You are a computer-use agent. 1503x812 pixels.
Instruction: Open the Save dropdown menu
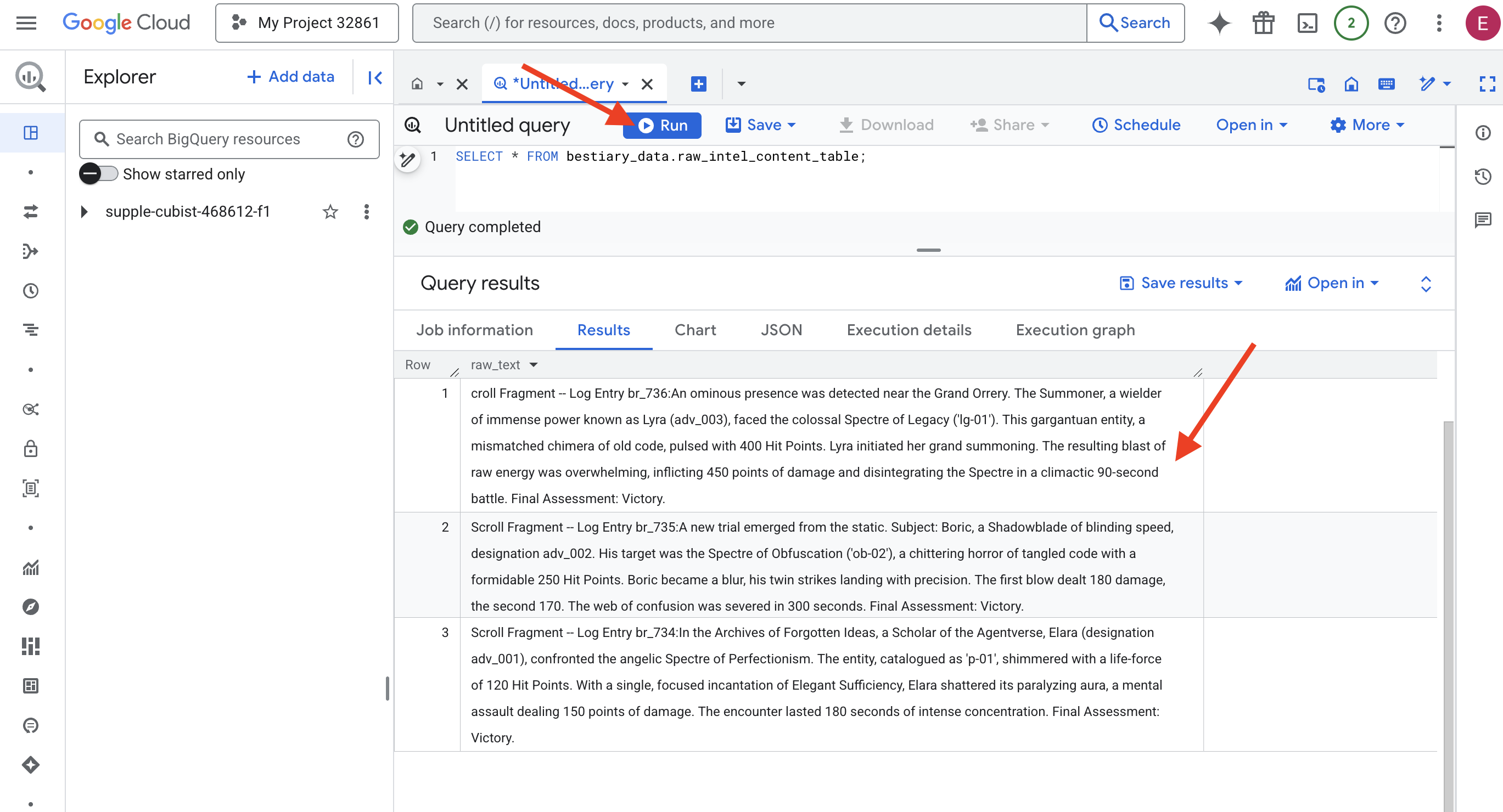coord(760,125)
